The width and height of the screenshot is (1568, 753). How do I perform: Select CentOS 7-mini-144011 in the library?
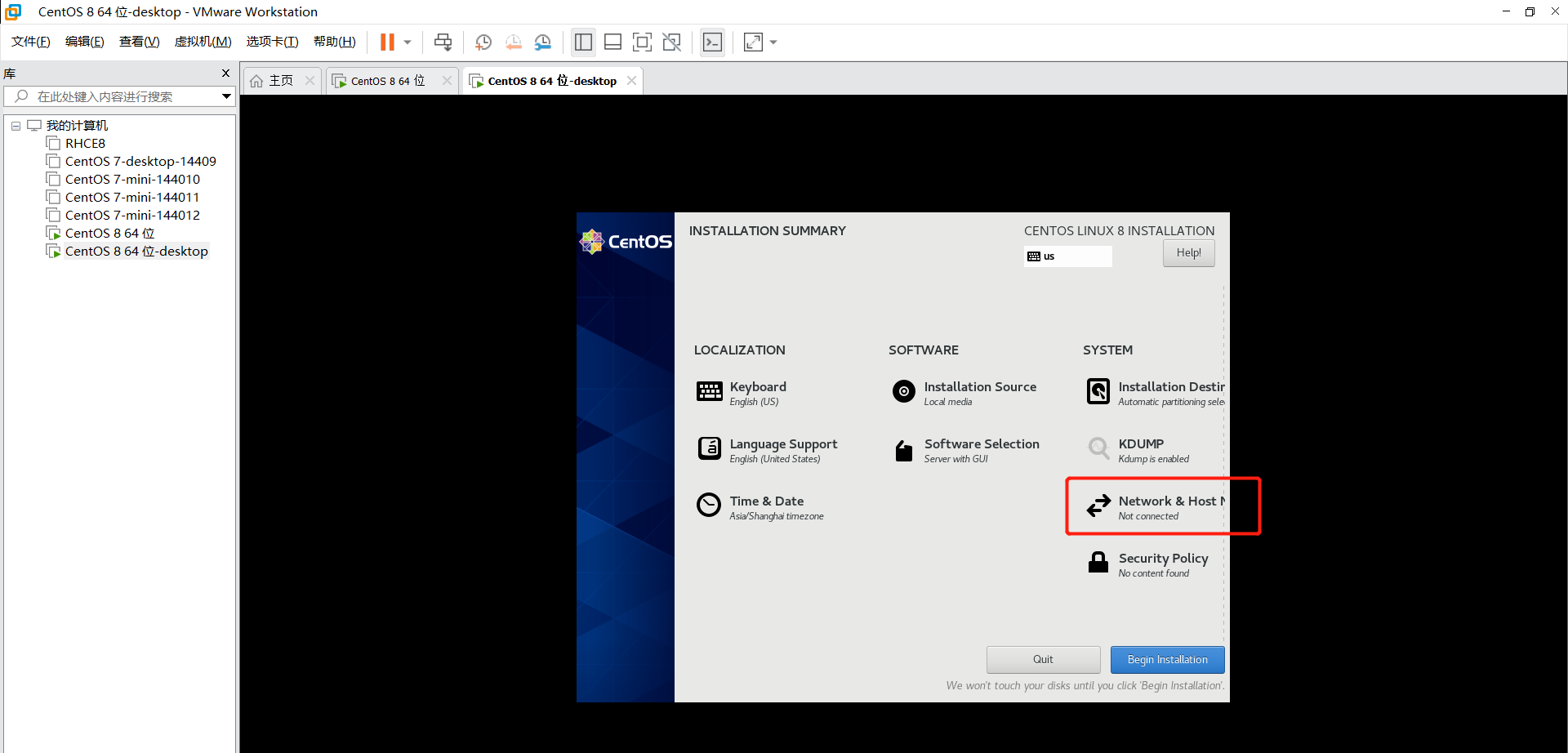[x=132, y=198]
